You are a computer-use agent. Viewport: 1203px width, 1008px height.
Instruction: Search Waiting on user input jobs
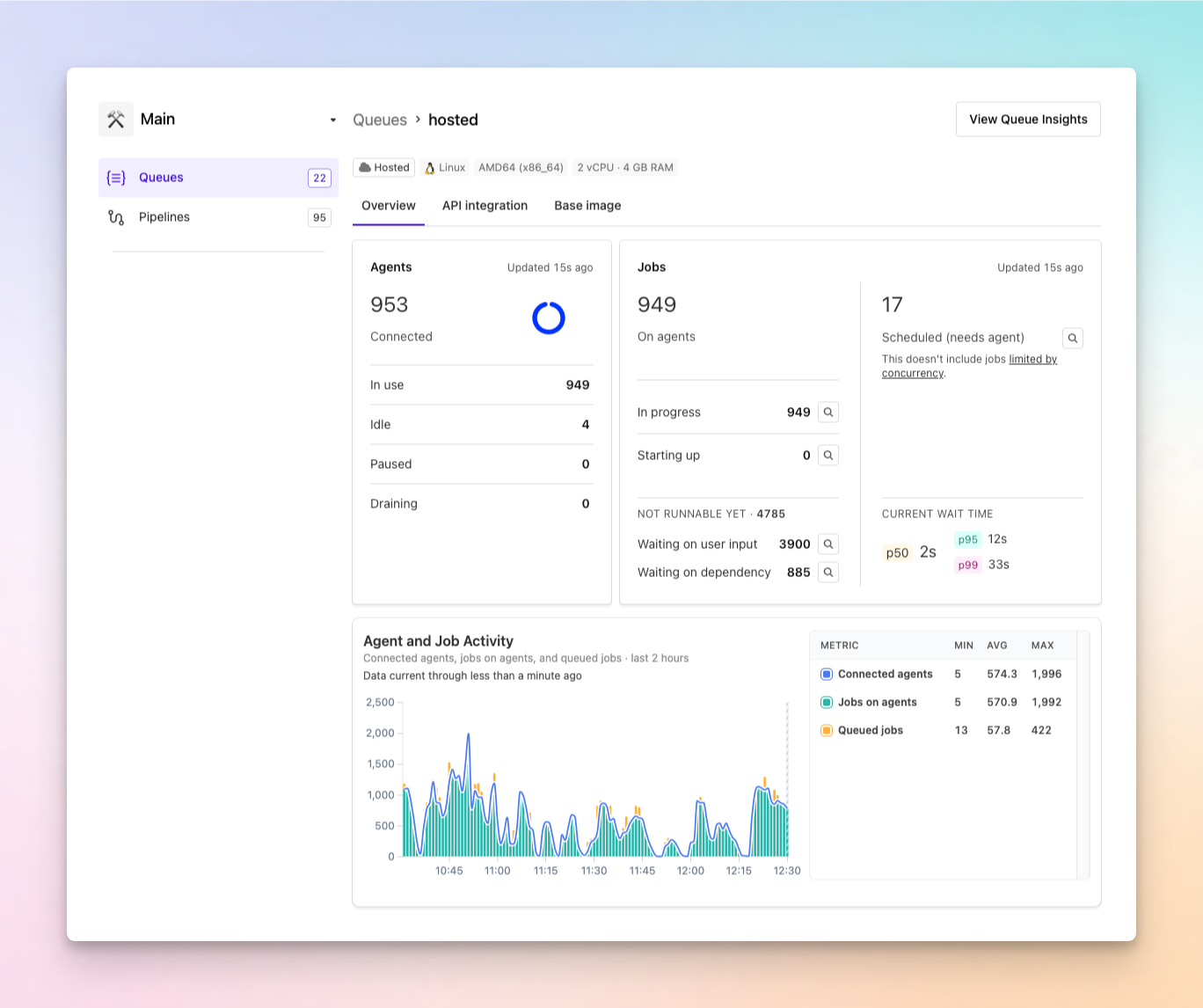coord(828,544)
